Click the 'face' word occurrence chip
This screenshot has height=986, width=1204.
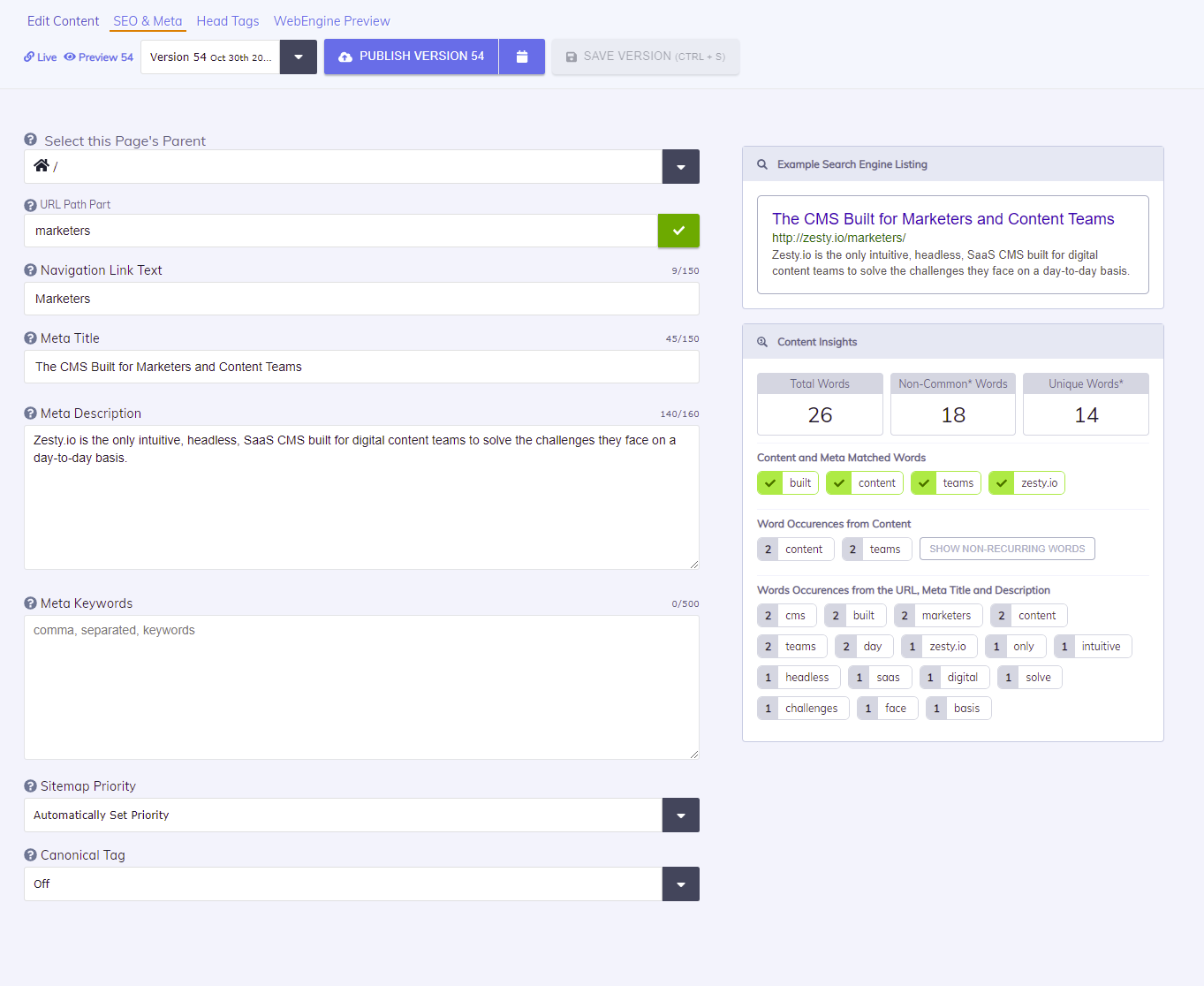[x=888, y=709]
